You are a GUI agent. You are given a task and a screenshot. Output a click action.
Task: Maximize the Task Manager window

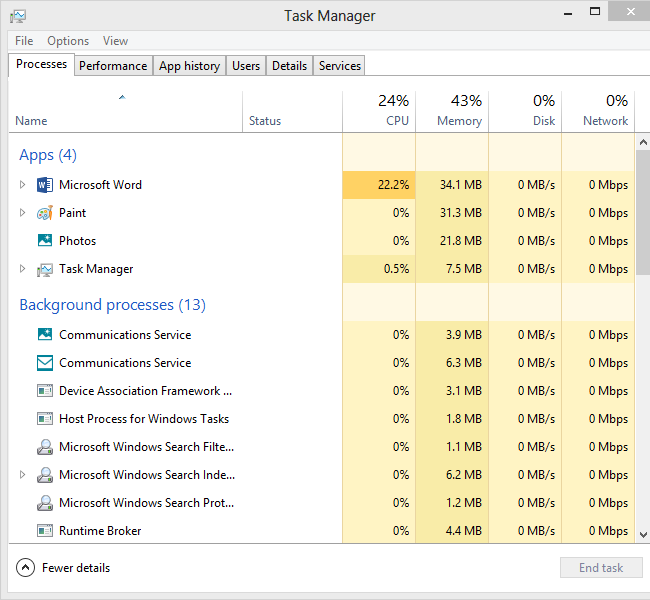(x=595, y=11)
